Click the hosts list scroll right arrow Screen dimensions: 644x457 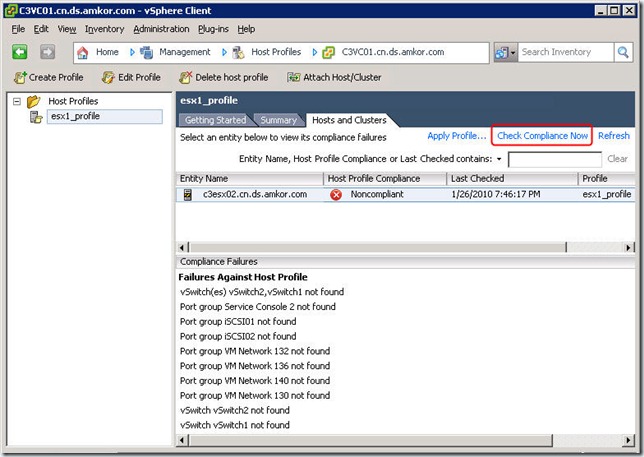pos(628,247)
